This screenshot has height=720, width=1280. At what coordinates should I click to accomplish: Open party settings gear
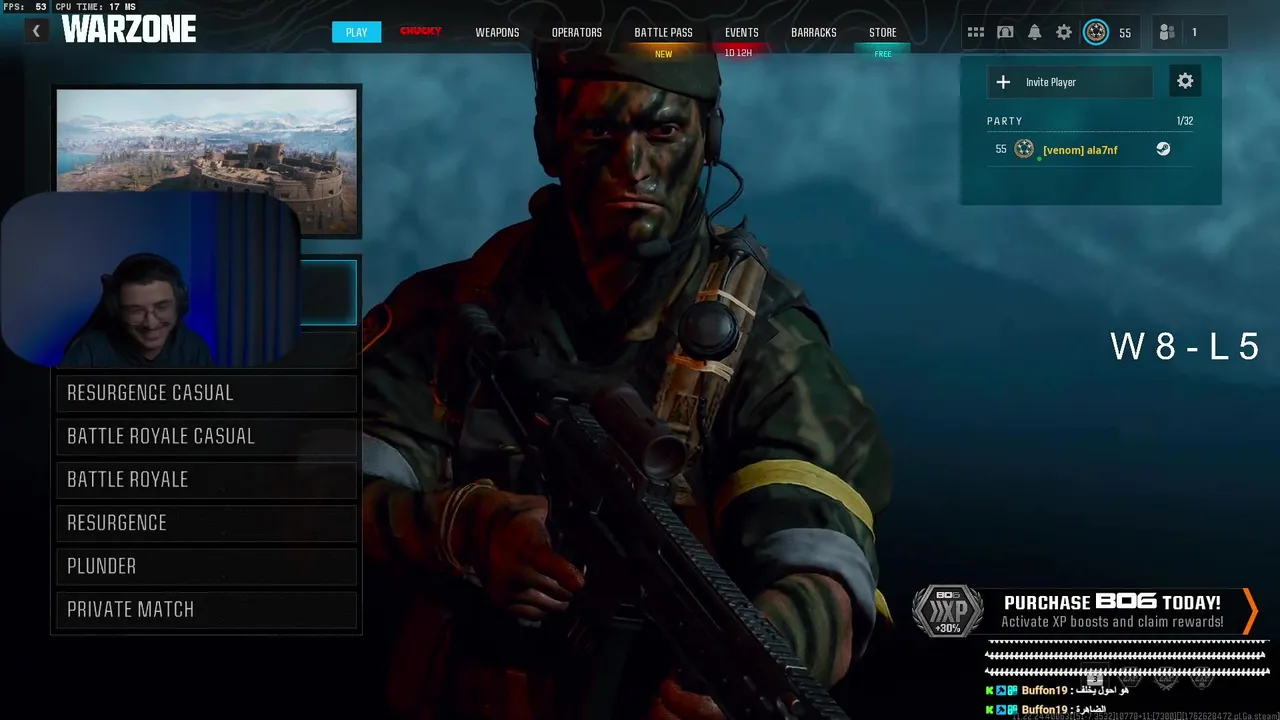pyautogui.click(x=1185, y=82)
